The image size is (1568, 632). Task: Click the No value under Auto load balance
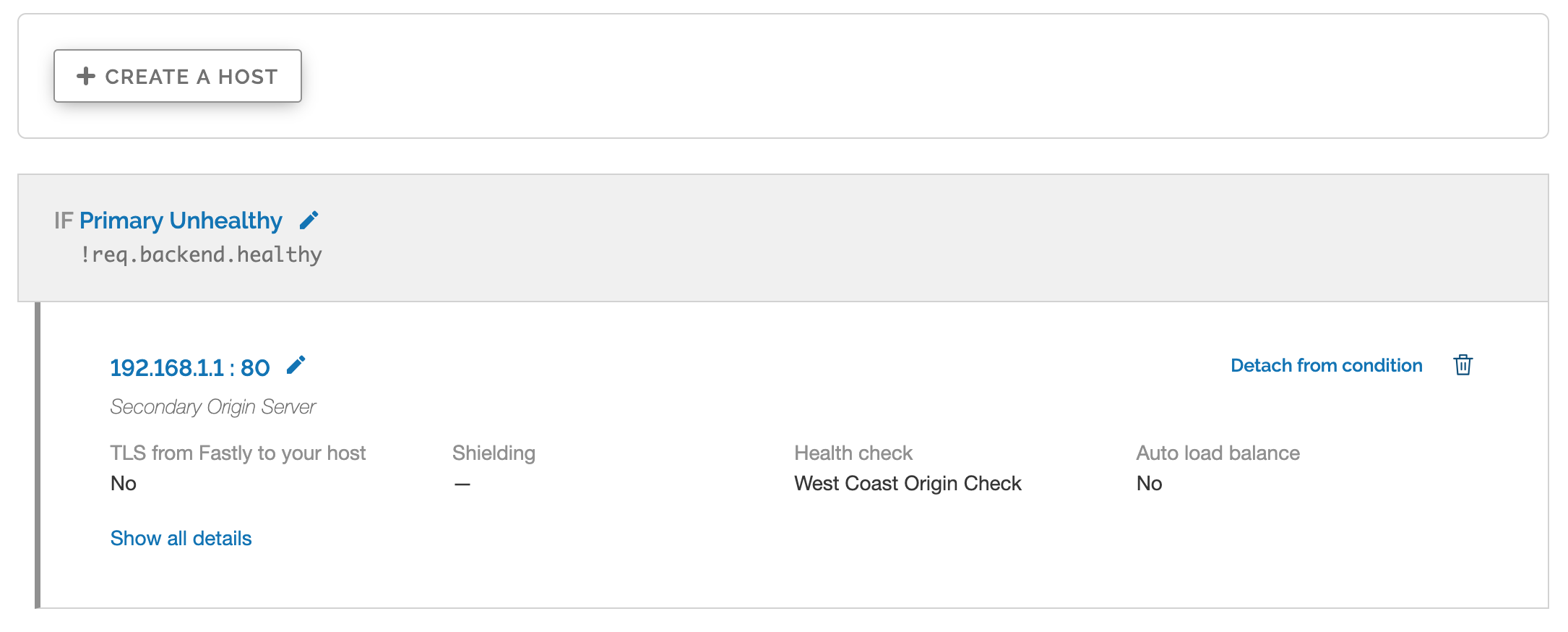[1149, 483]
